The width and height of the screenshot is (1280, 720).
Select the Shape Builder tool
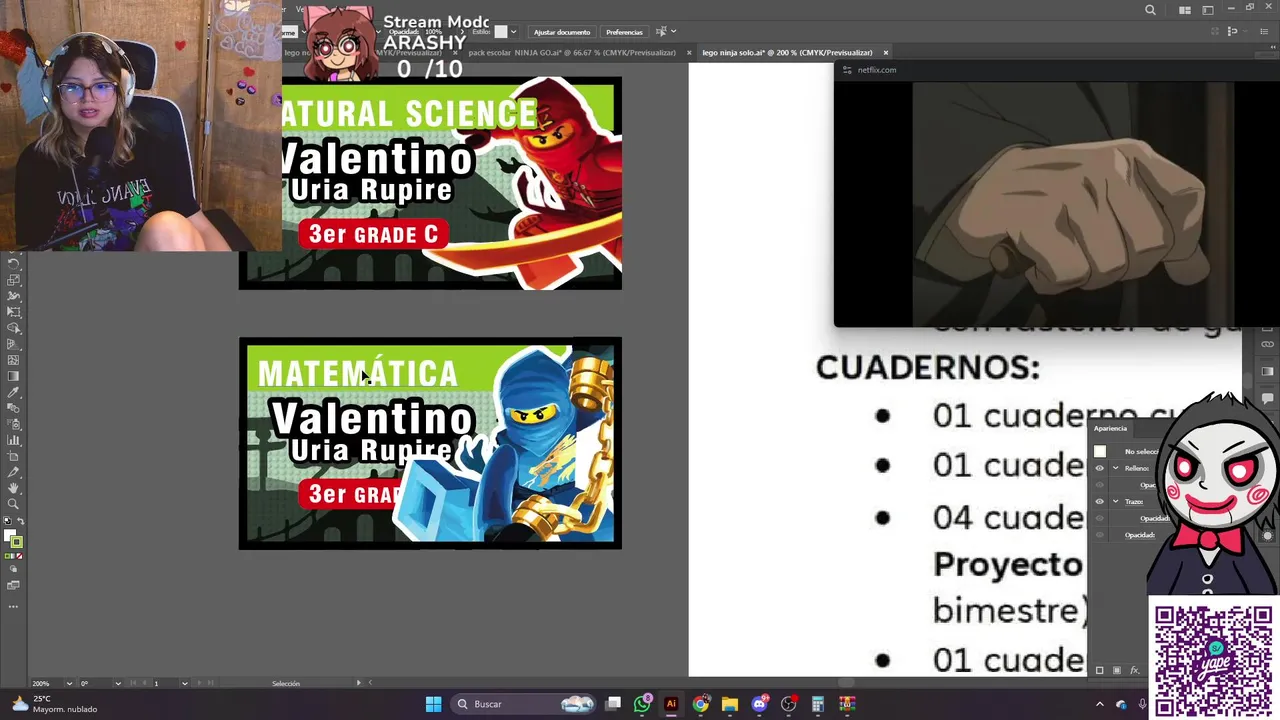click(14, 328)
